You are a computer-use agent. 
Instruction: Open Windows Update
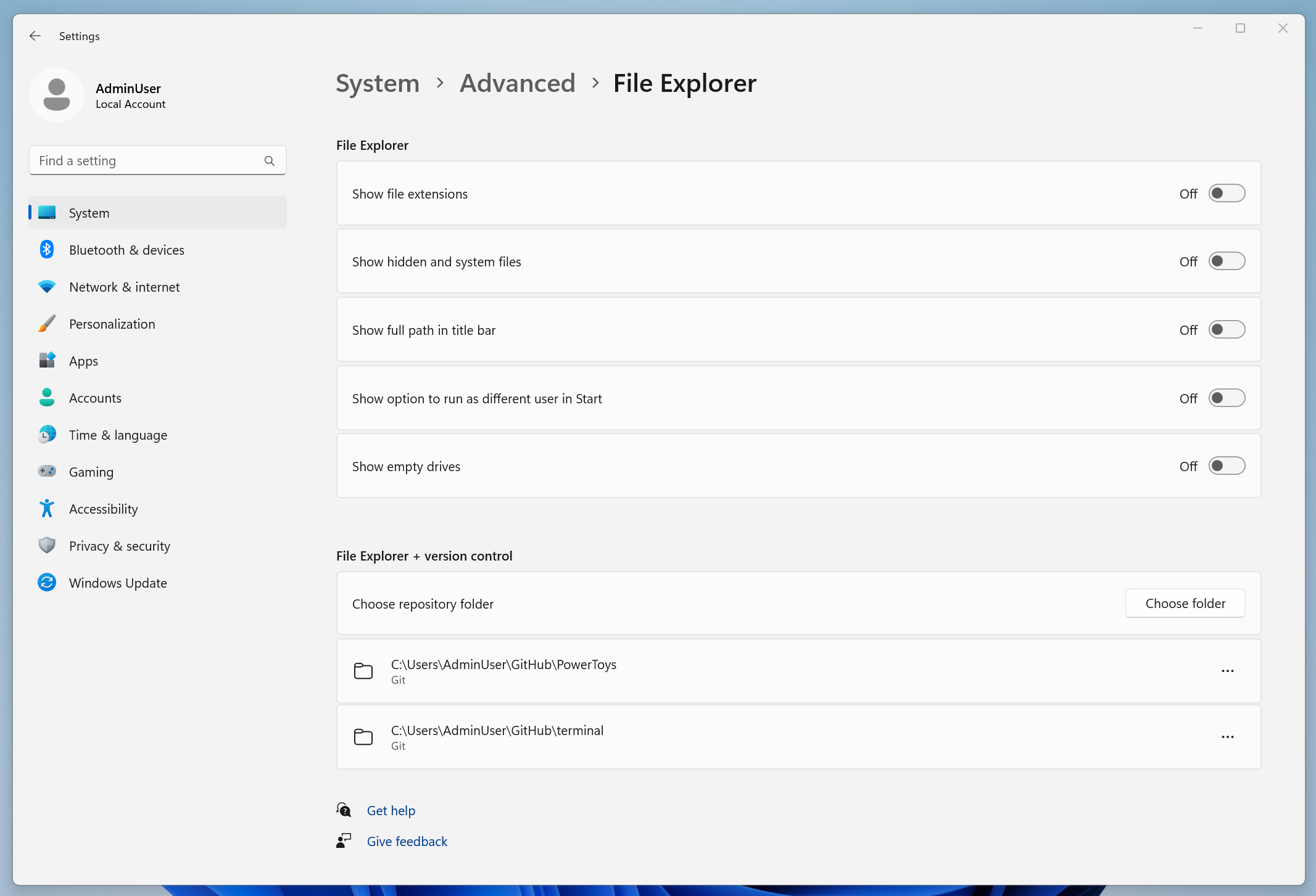pos(117,583)
